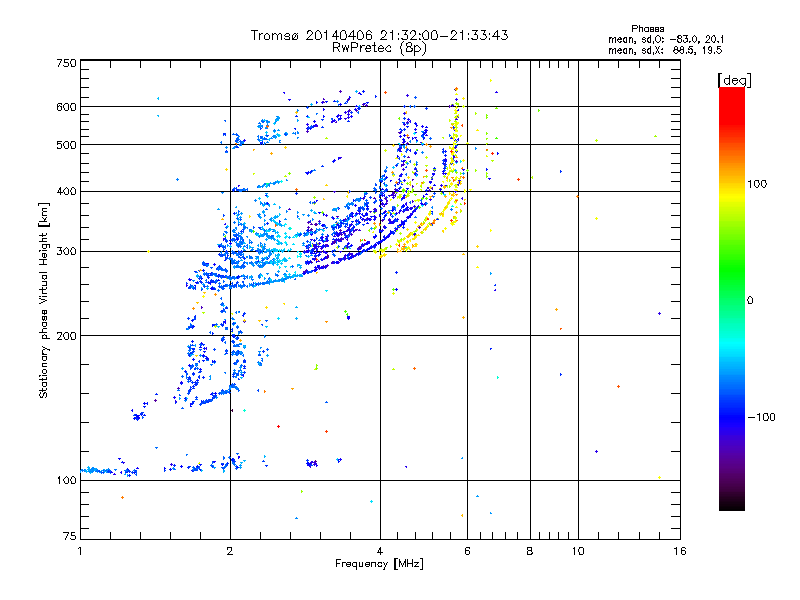The width and height of the screenshot is (800, 600).
Task: Click the x-axis tick label '6'
Action: tap(467, 551)
